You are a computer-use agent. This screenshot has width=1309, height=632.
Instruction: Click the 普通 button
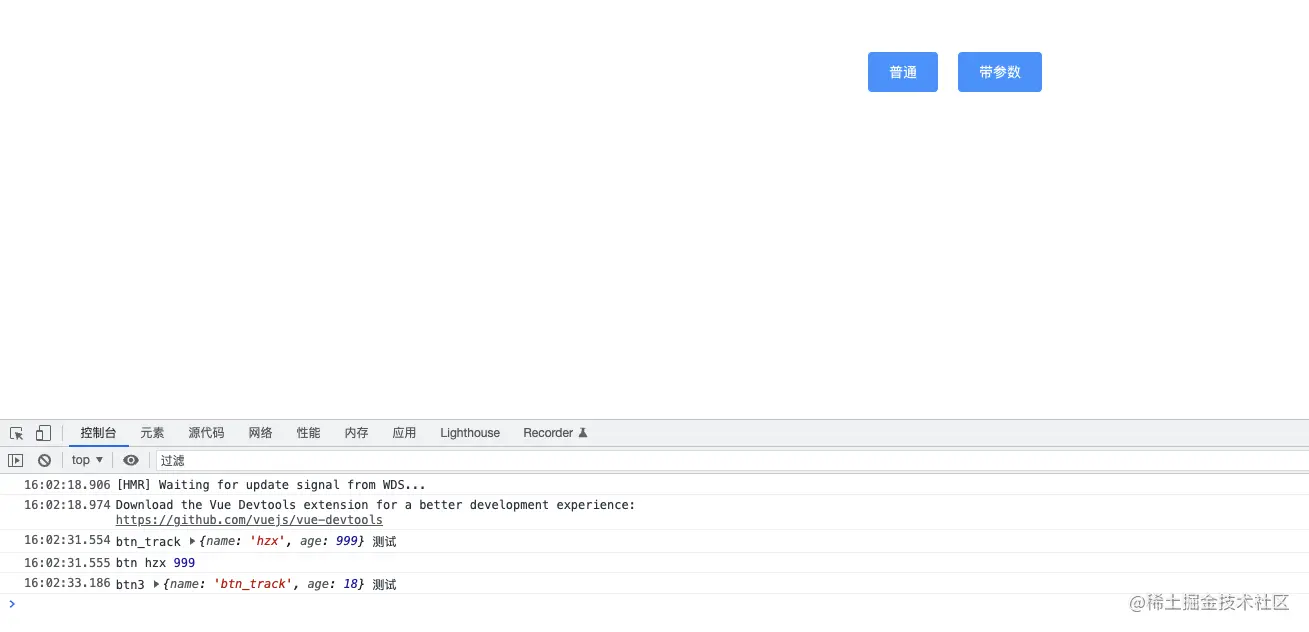click(x=903, y=72)
